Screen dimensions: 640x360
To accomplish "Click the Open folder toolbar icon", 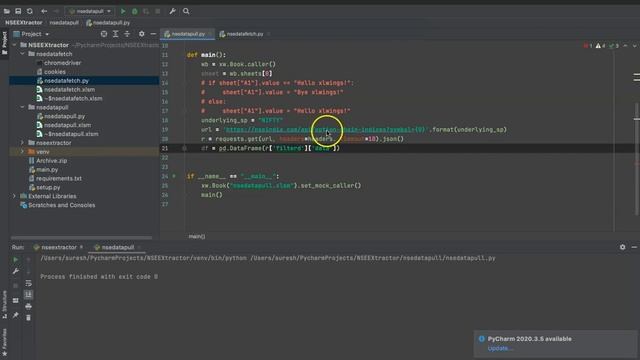I will click(7, 11).
